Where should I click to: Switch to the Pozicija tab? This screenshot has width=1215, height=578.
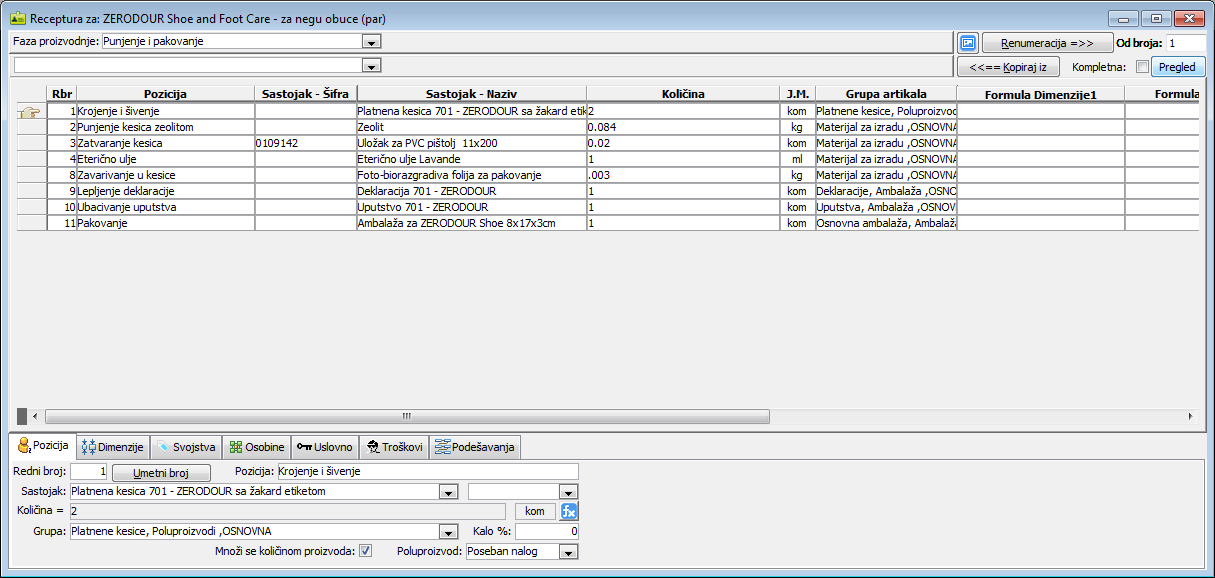click(x=43, y=446)
